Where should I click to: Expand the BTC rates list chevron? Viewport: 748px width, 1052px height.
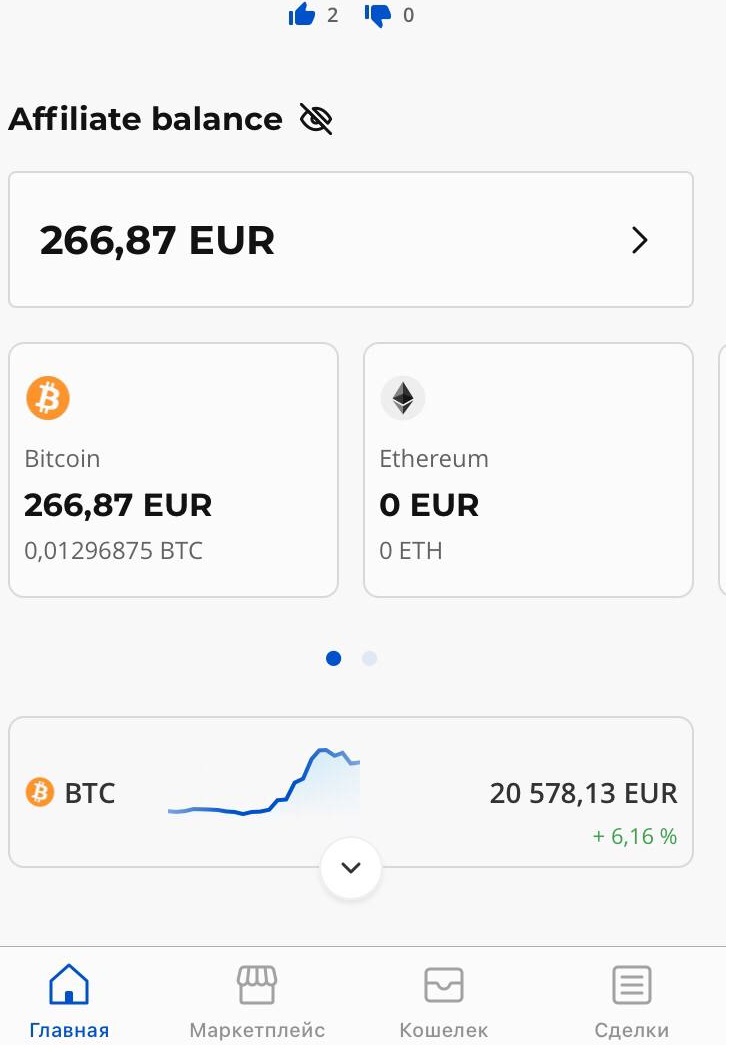tap(351, 868)
